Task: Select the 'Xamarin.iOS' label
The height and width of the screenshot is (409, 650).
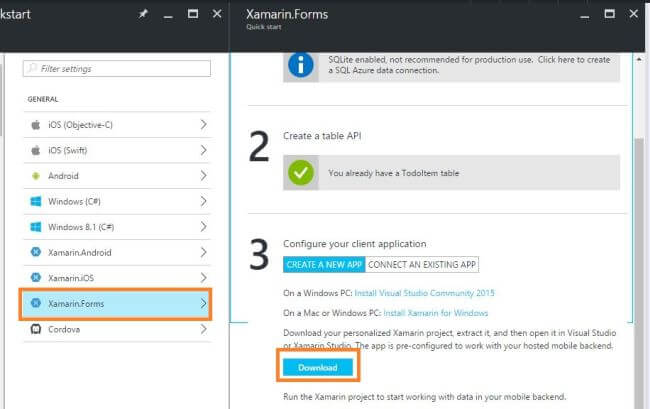Action: pyautogui.click(x=71, y=278)
